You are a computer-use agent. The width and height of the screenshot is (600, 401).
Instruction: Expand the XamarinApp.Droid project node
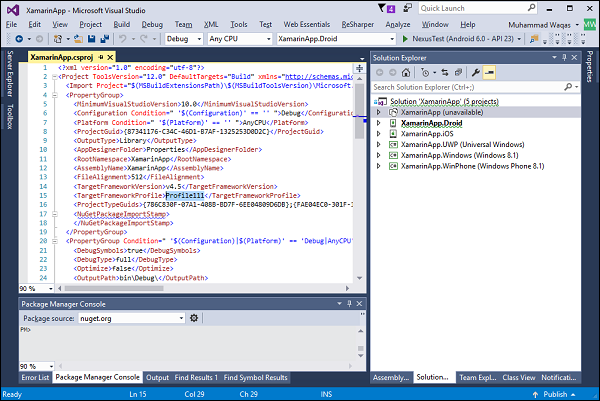(x=380, y=123)
